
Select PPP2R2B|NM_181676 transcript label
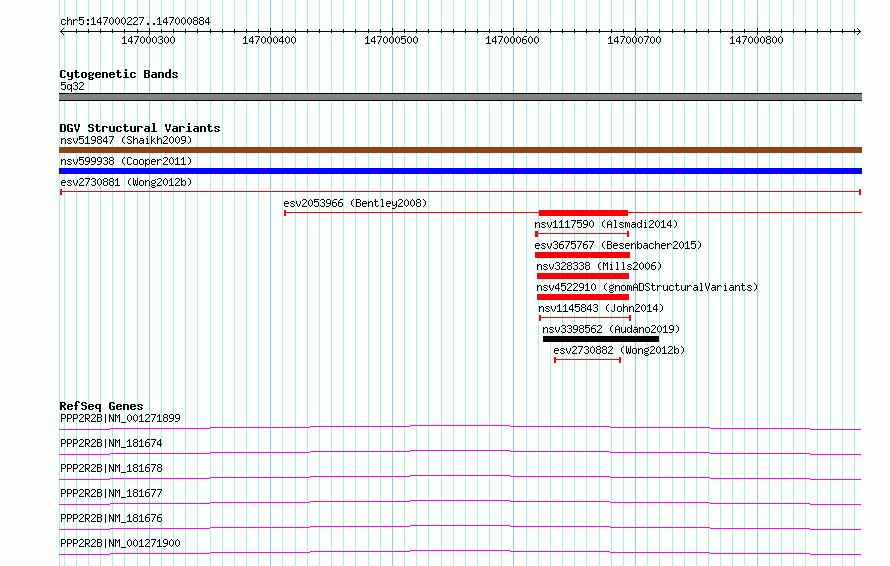point(111,518)
